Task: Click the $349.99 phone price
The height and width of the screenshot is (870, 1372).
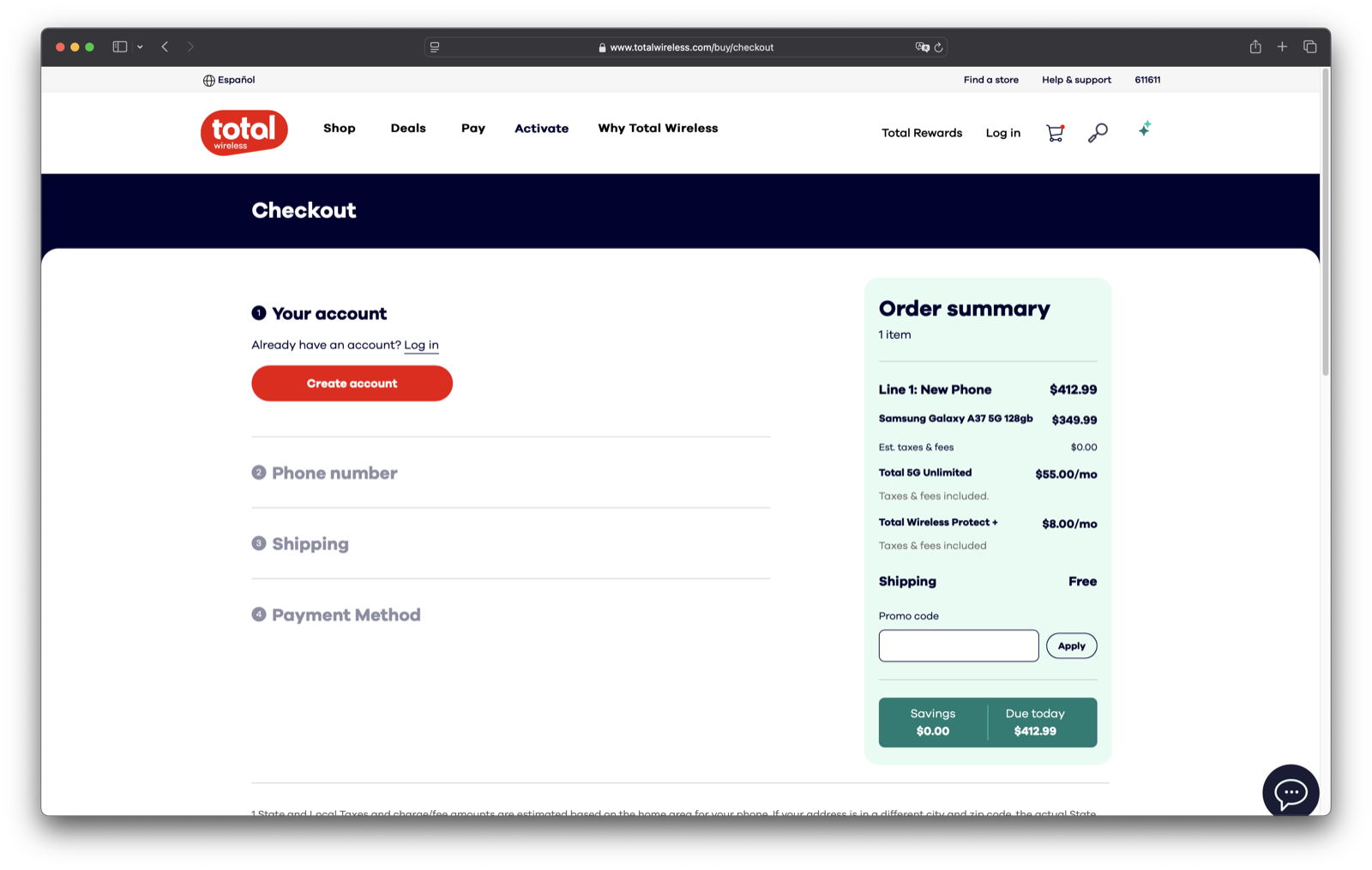Action: (x=1074, y=420)
